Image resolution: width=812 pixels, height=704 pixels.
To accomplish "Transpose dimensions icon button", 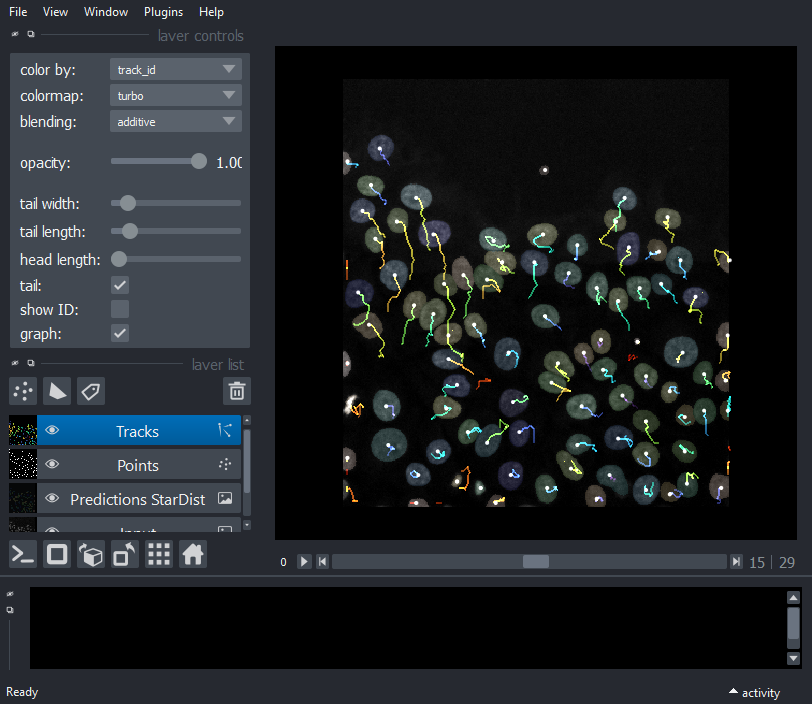I will click(125, 554).
